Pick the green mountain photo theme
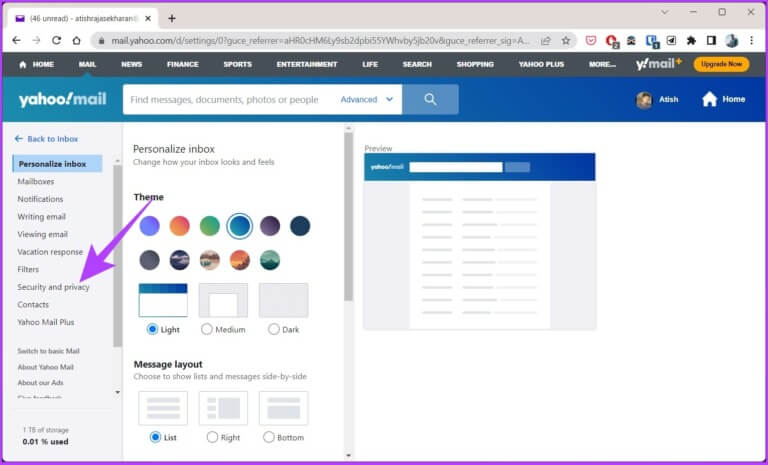The width and height of the screenshot is (768, 465). pyautogui.click(x=270, y=260)
